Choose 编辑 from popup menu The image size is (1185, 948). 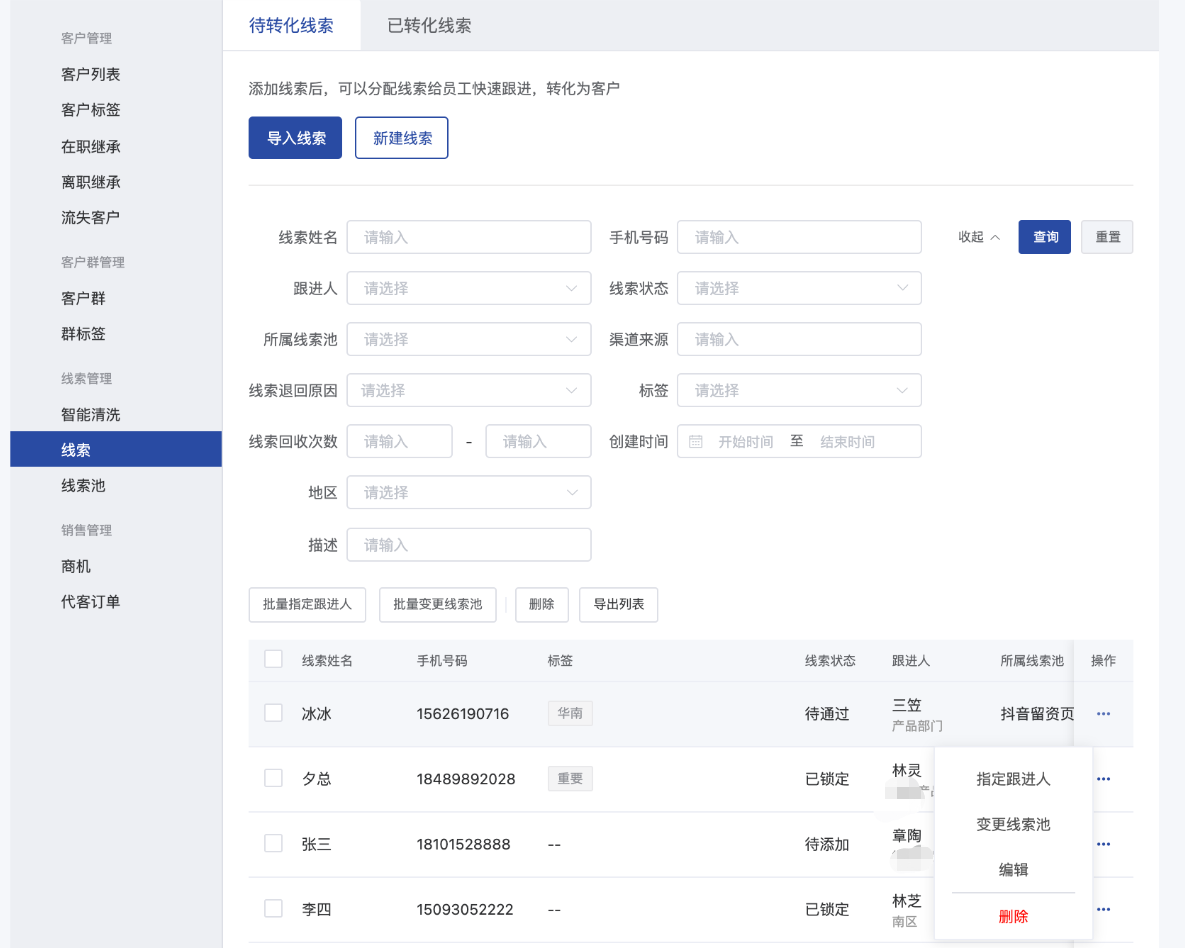(x=1013, y=870)
